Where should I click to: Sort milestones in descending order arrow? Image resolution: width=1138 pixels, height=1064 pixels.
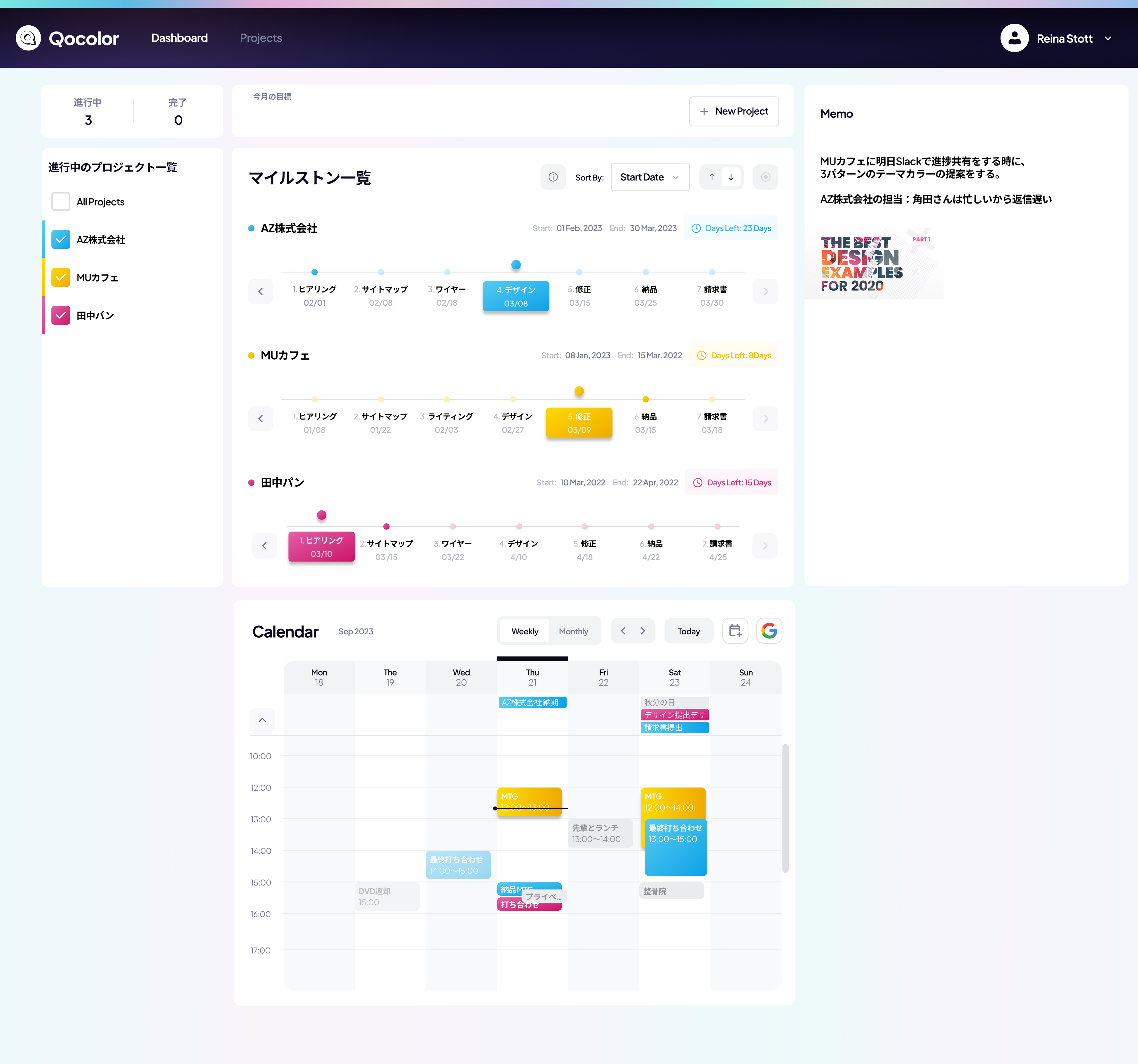(731, 177)
